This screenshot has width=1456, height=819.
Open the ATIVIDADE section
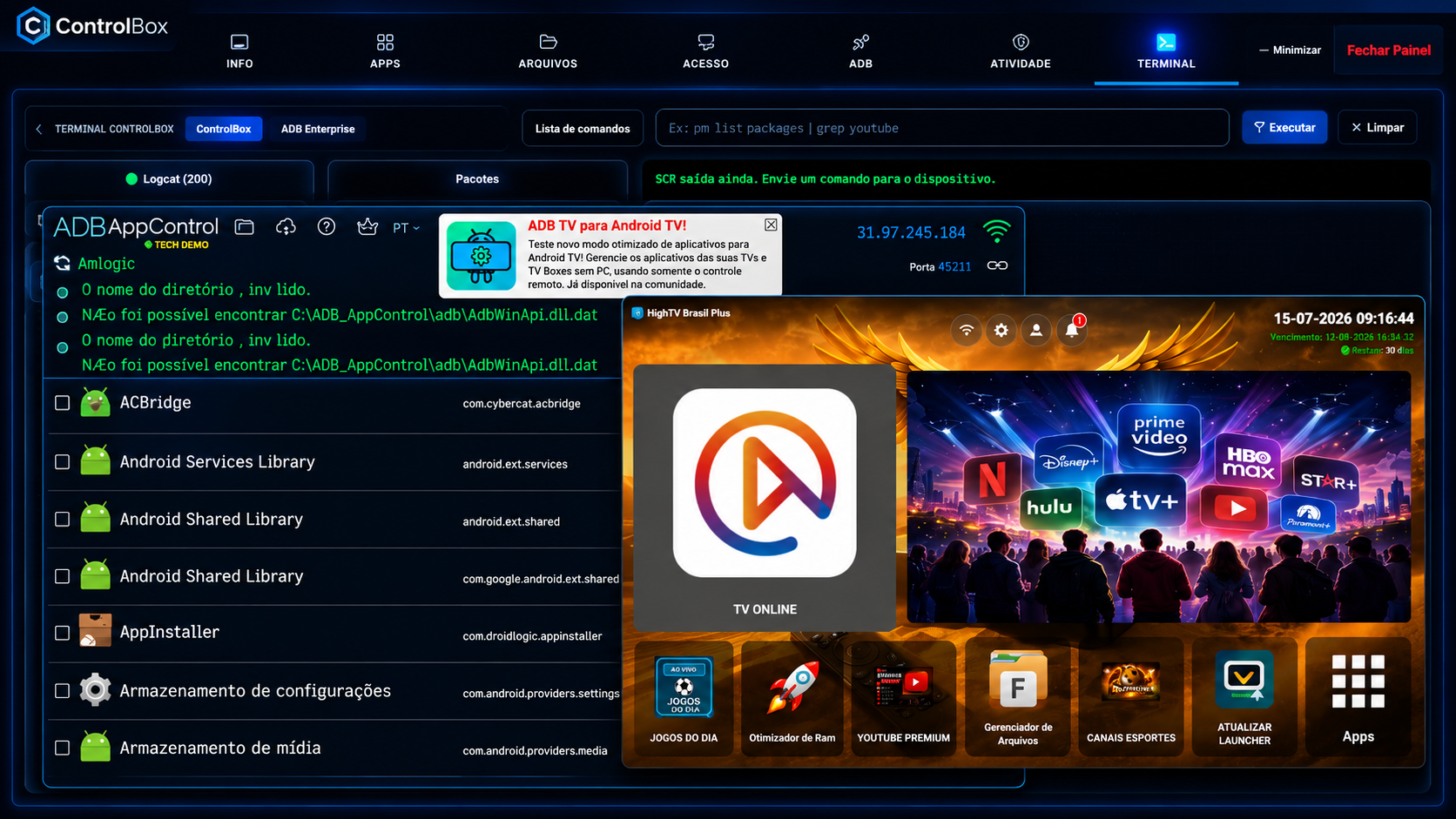1021,51
